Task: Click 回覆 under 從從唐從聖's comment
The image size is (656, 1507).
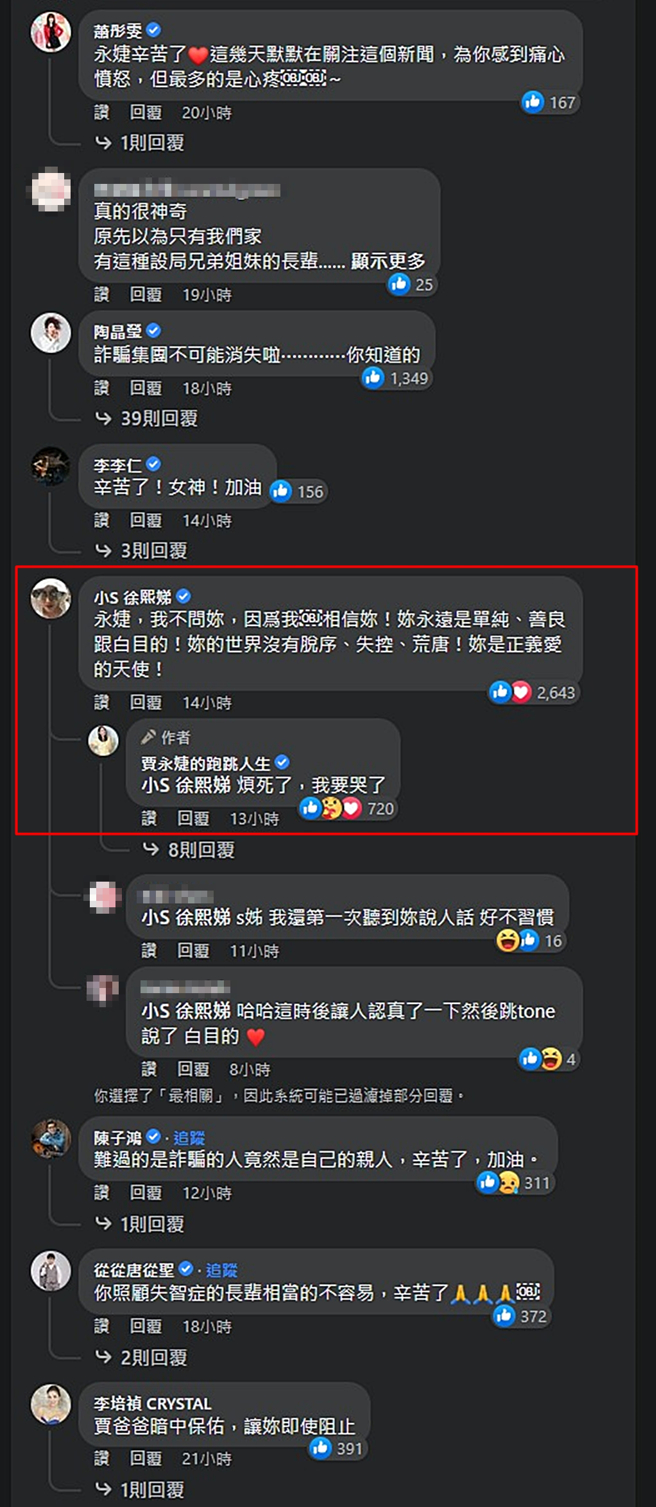Action: [146, 1326]
